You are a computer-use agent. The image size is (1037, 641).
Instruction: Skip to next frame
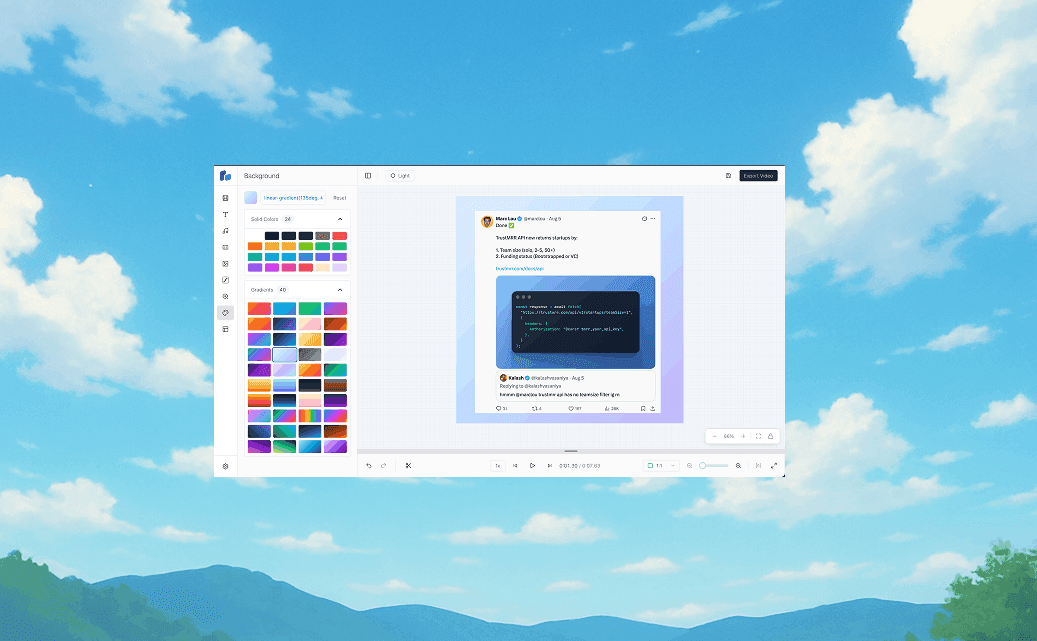tap(550, 466)
